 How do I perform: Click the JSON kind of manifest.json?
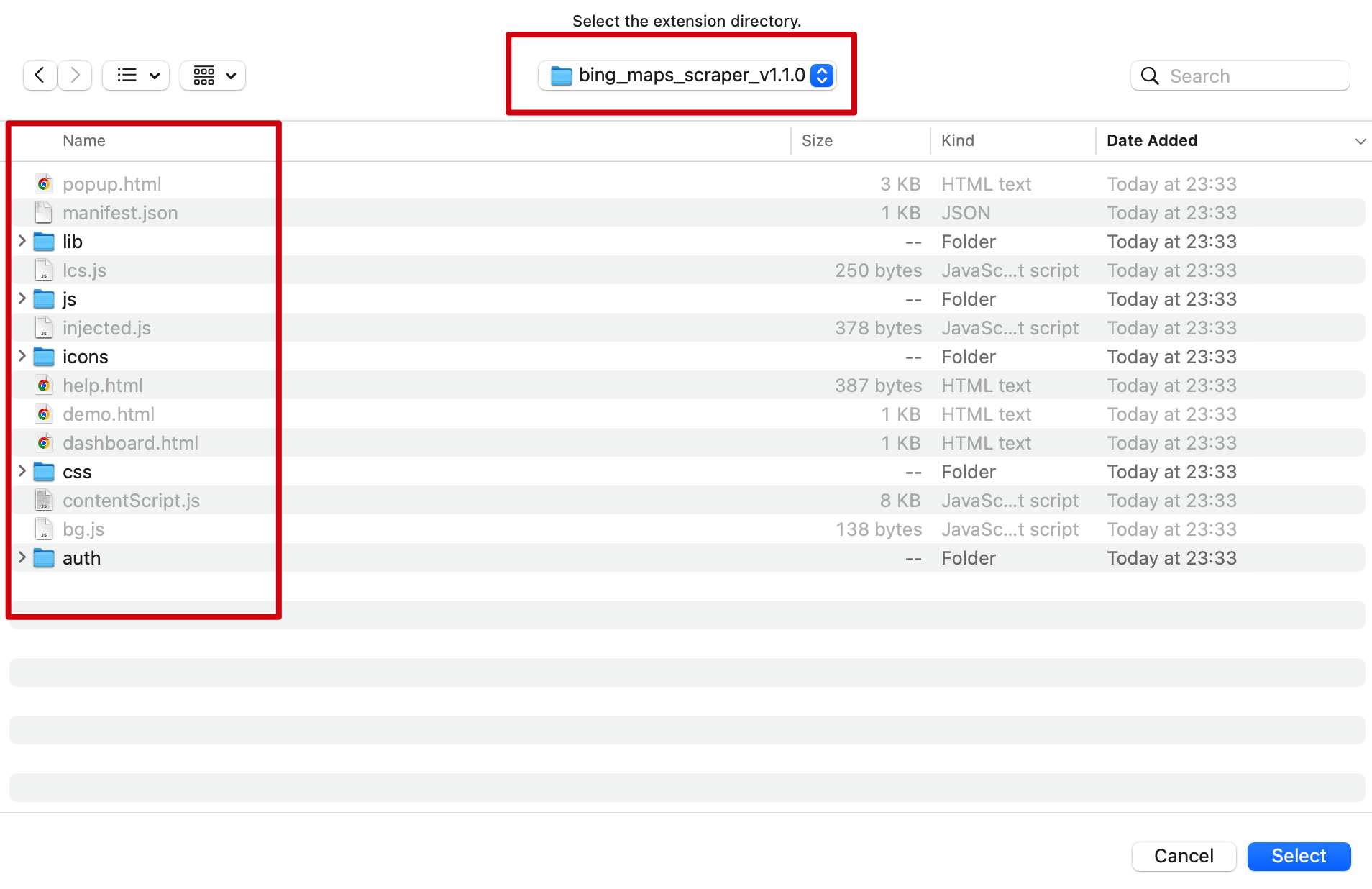coord(966,213)
